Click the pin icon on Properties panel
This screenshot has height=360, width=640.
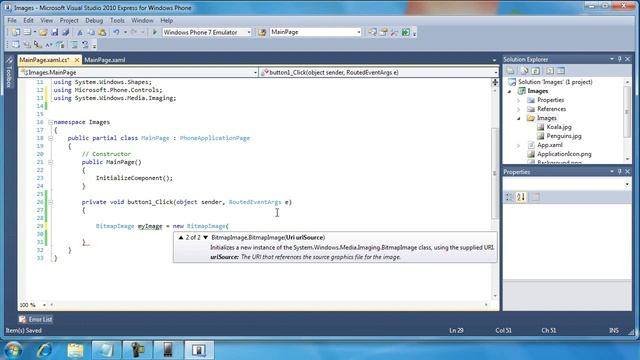[x=620, y=172]
